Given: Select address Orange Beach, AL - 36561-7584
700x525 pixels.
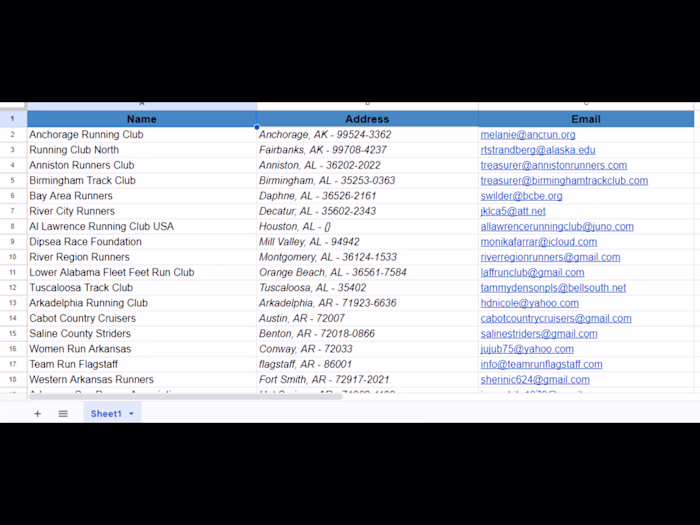Looking at the screenshot, I should pyautogui.click(x=367, y=272).
